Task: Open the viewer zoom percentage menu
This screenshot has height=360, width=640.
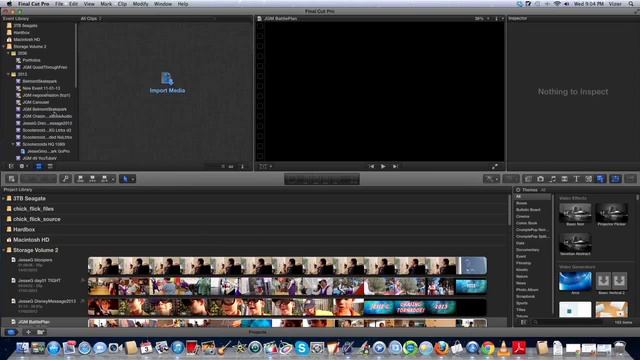Action: [482, 19]
